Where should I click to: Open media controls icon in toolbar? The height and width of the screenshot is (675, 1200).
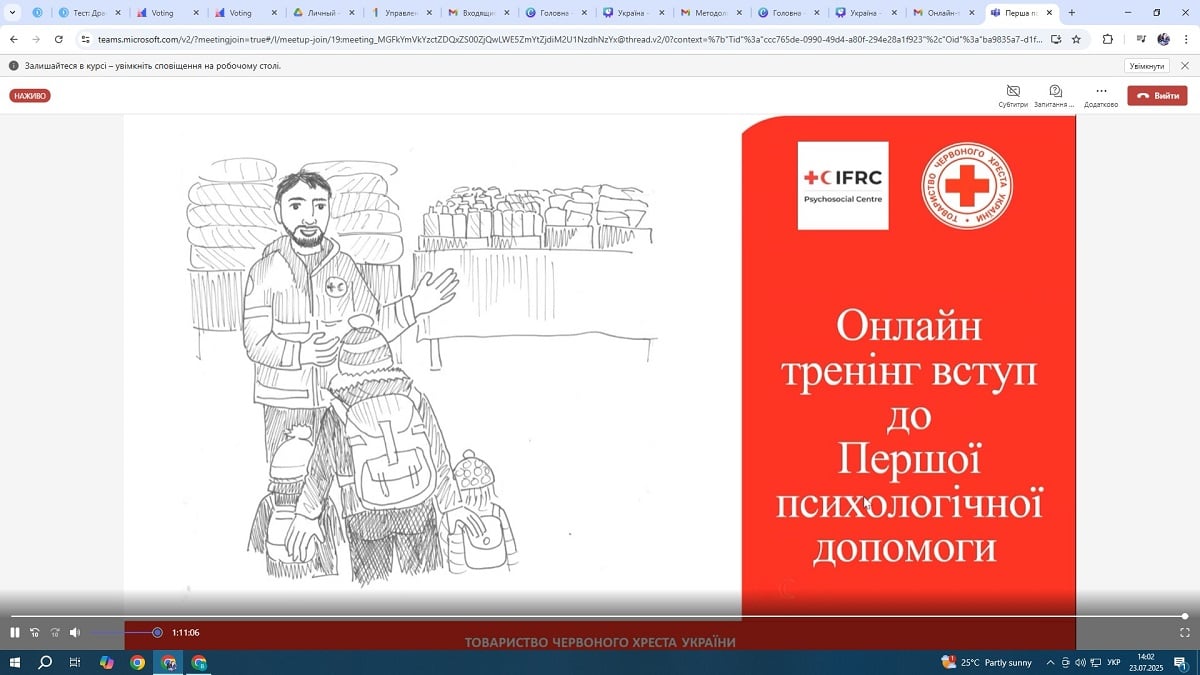1142,39
